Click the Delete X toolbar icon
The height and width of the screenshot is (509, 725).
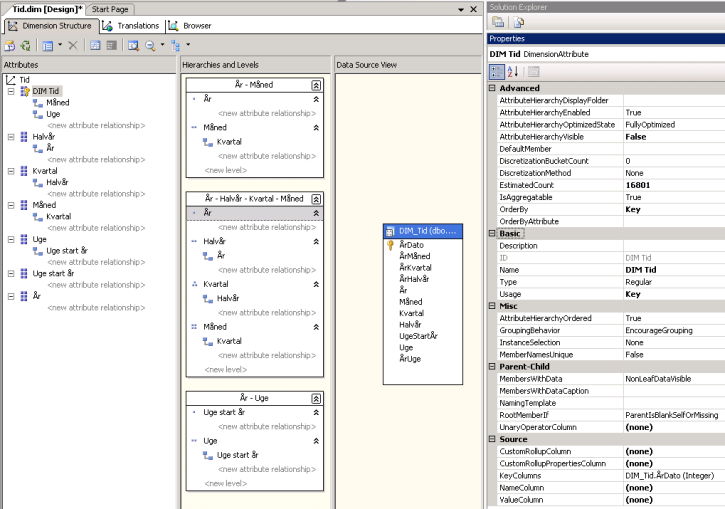73,45
